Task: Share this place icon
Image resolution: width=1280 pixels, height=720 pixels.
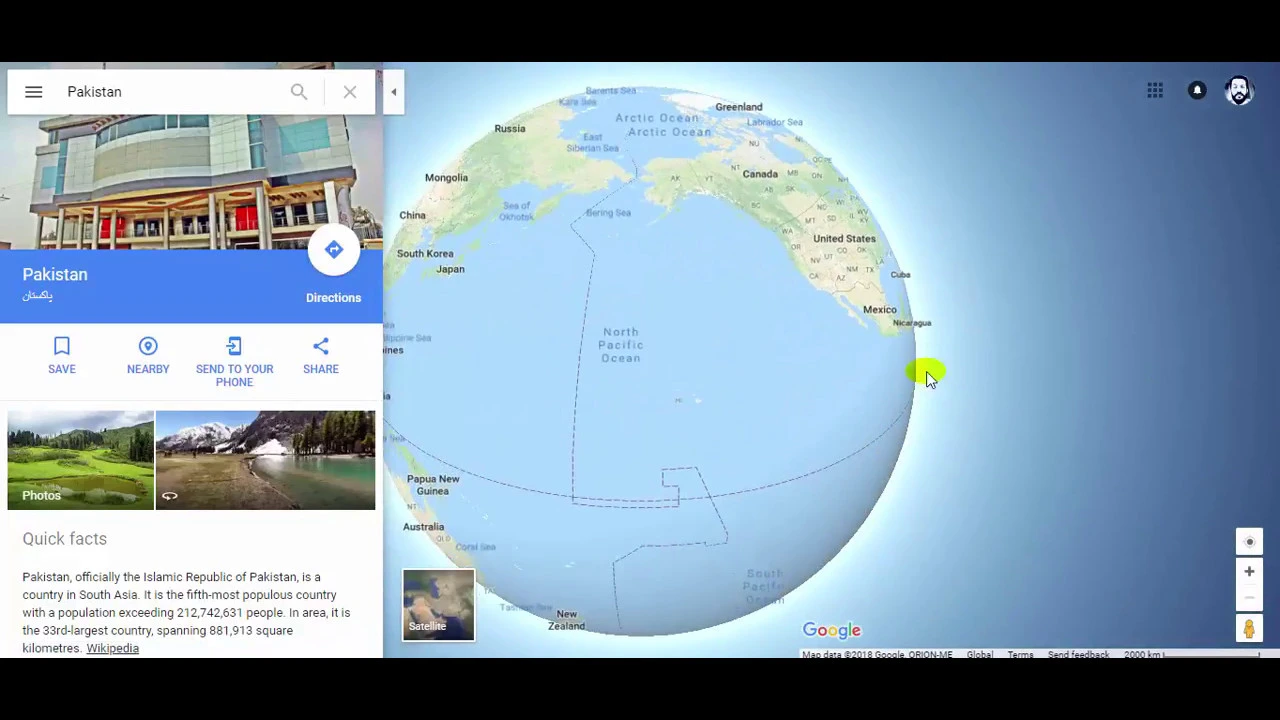Action: pos(321,346)
